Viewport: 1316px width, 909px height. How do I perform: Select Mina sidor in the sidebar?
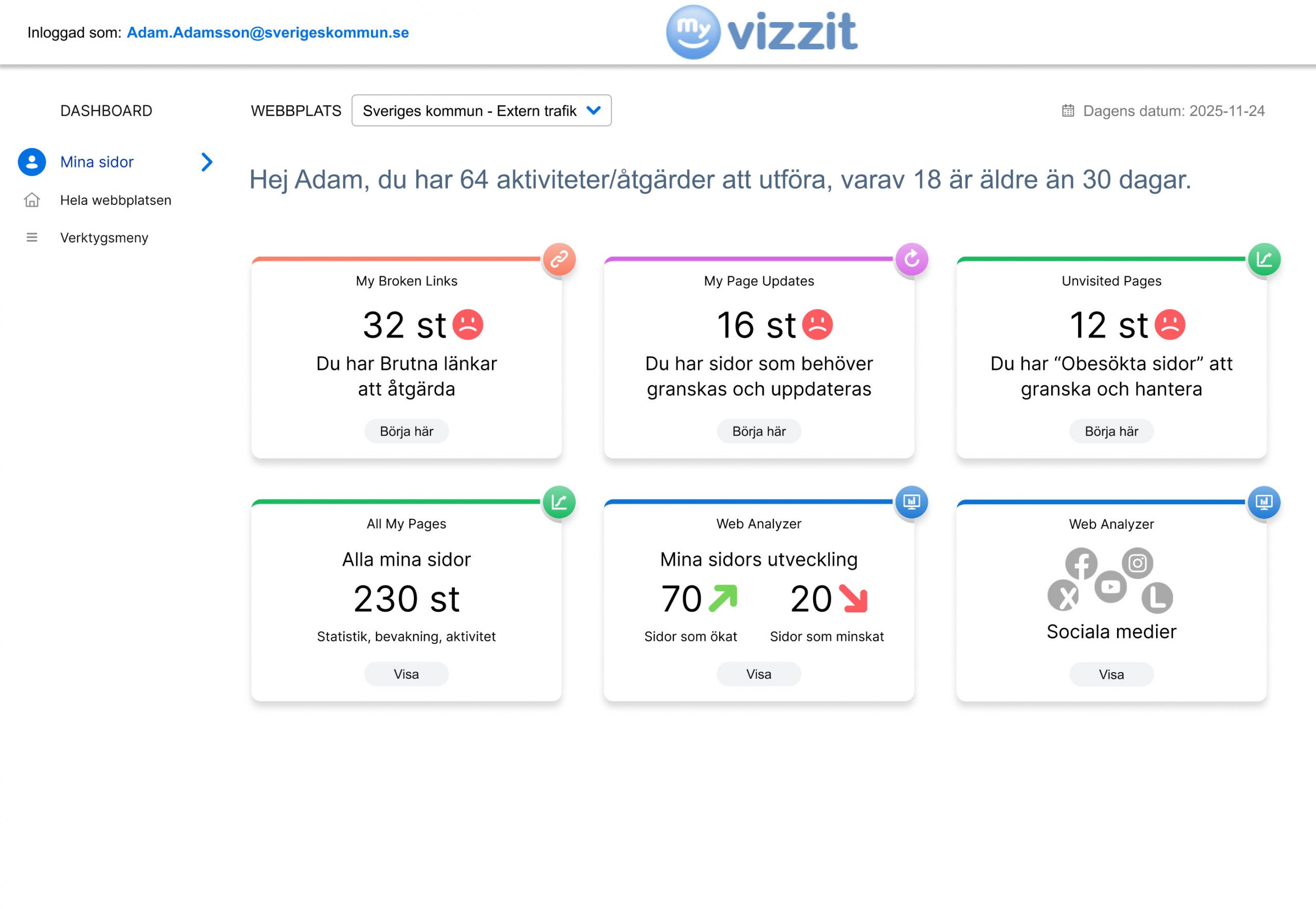pos(97,162)
